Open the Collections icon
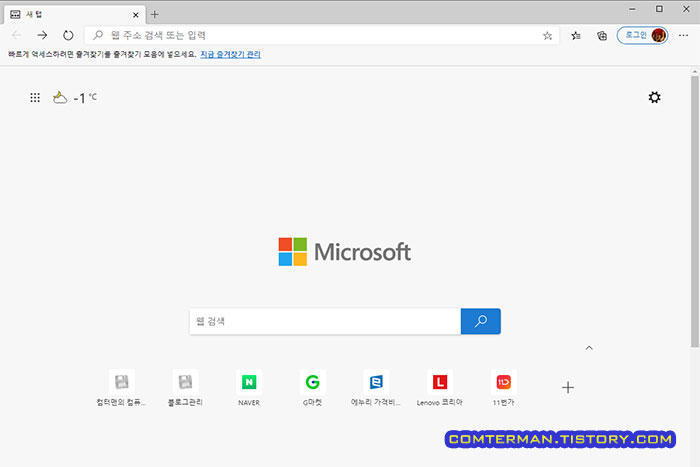The height and width of the screenshot is (467, 700). [602, 35]
